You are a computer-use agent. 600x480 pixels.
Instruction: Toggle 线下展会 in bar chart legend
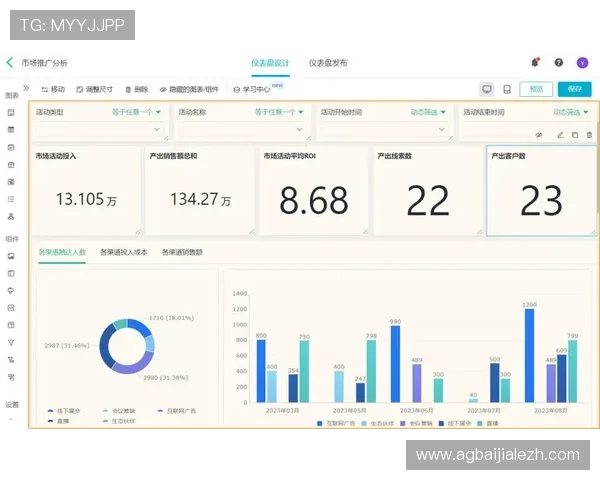click(455, 423)
